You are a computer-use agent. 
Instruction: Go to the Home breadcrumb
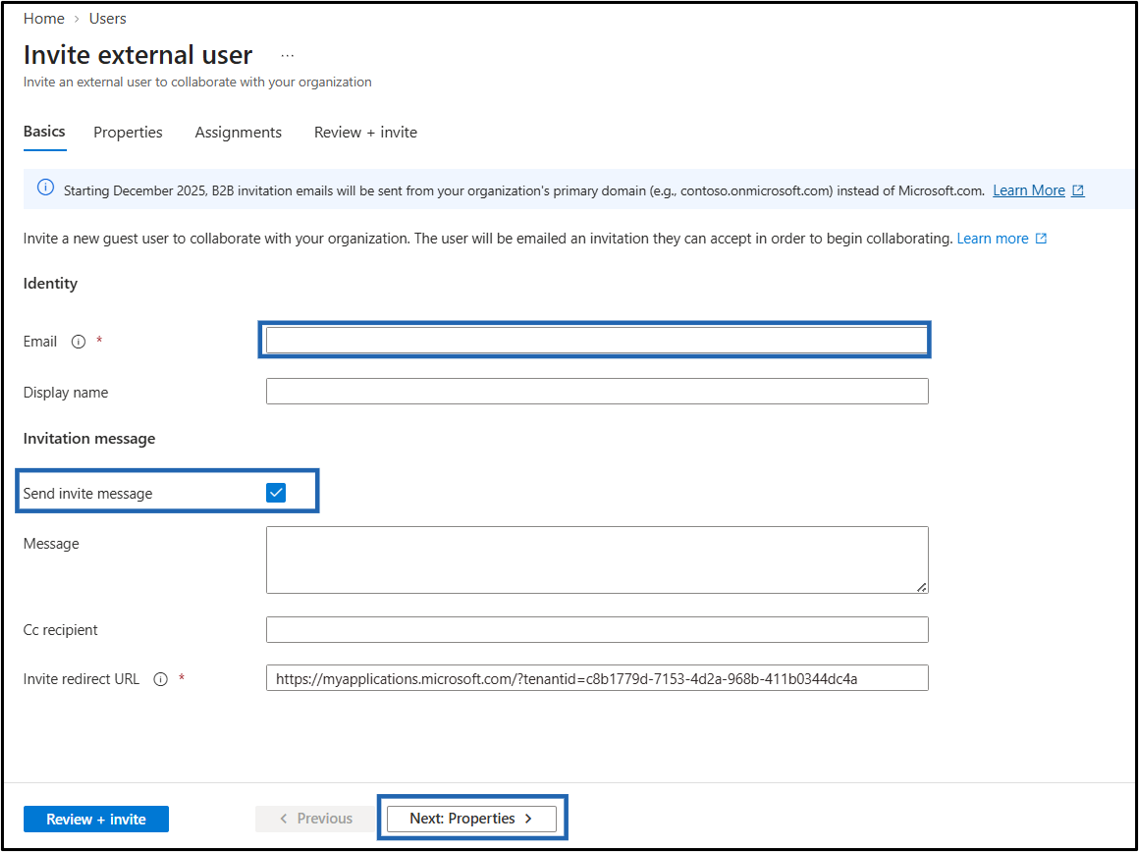click(44, 19)
